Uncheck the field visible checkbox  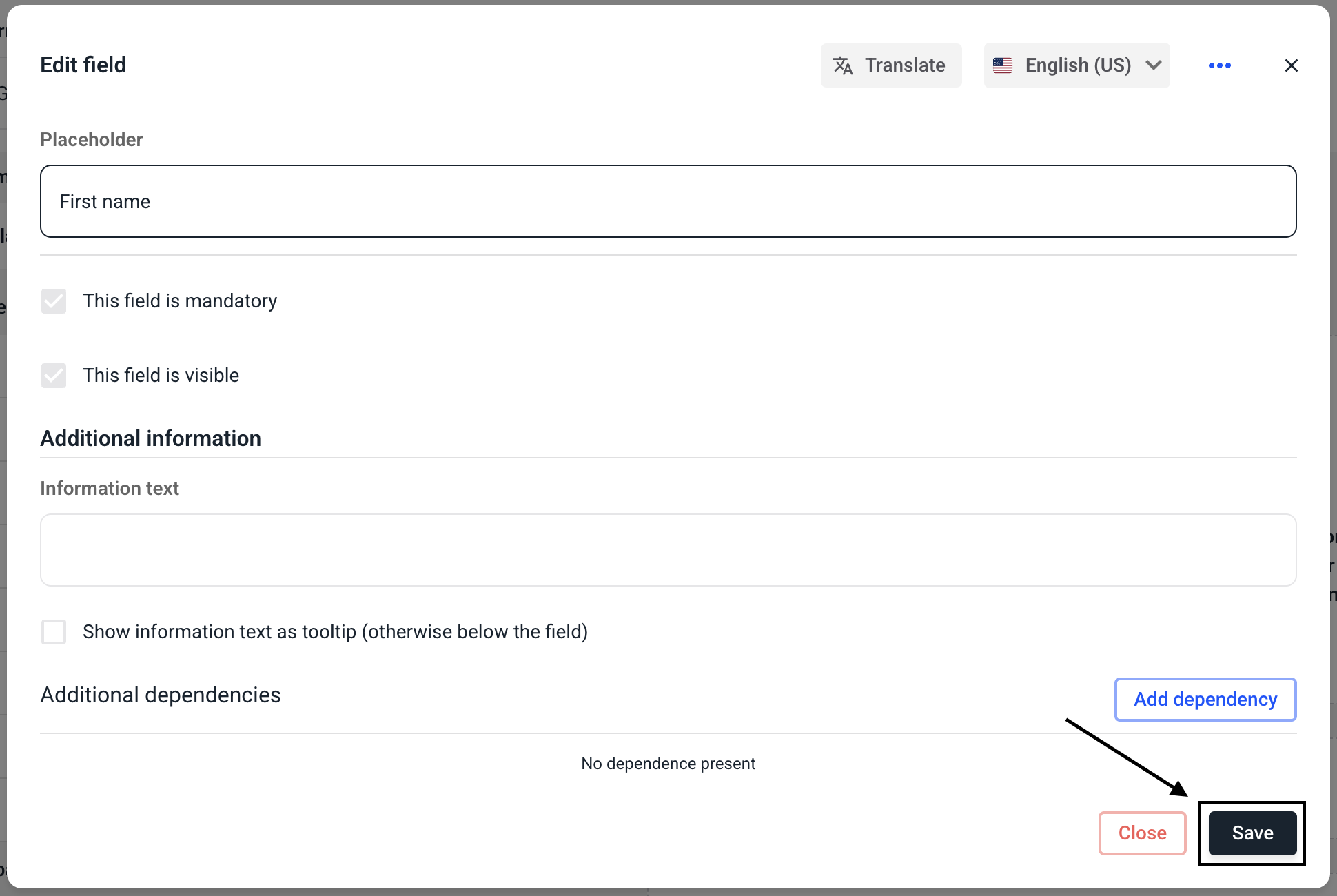54,376
